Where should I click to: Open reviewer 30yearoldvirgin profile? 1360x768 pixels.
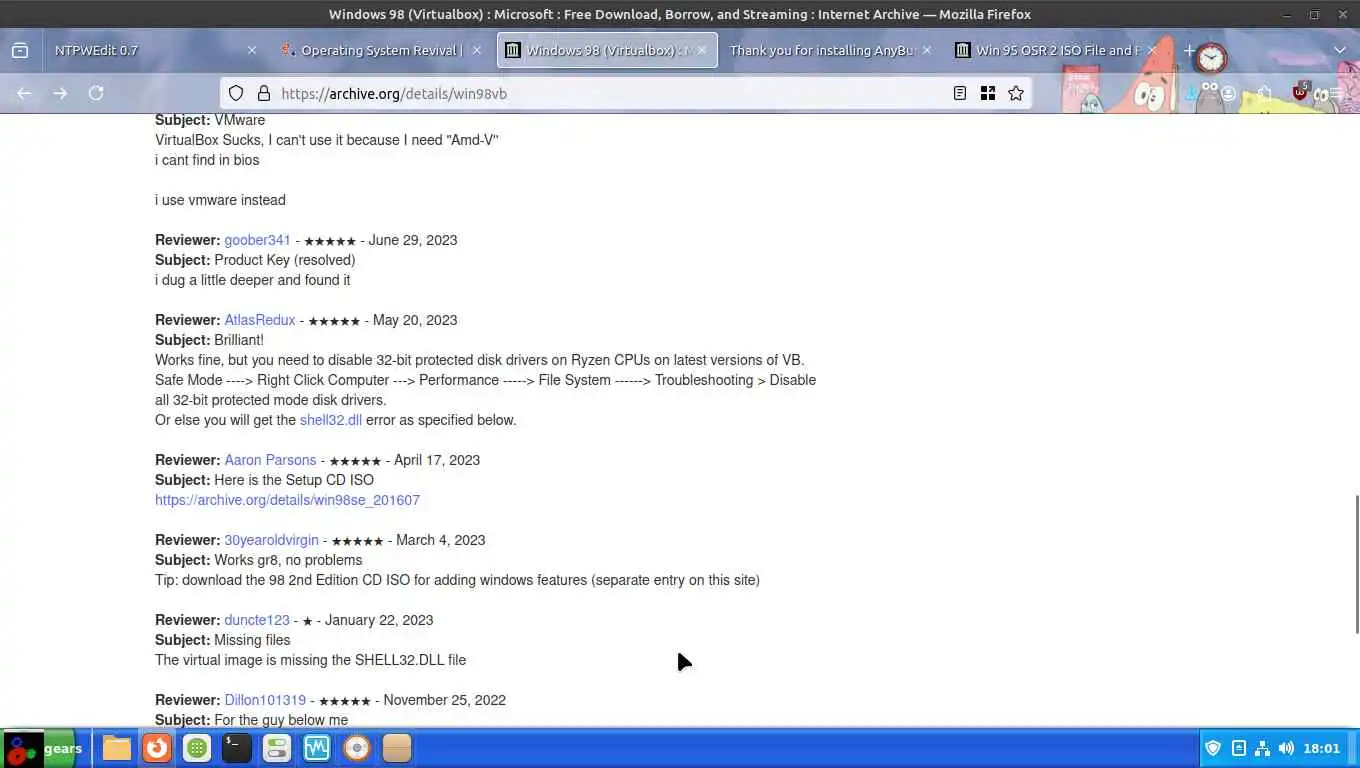(x=271, y=540)
